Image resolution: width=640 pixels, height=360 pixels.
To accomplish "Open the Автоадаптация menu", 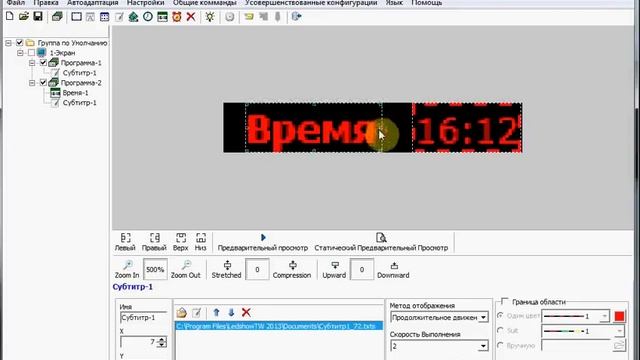I will coord(93,3).
